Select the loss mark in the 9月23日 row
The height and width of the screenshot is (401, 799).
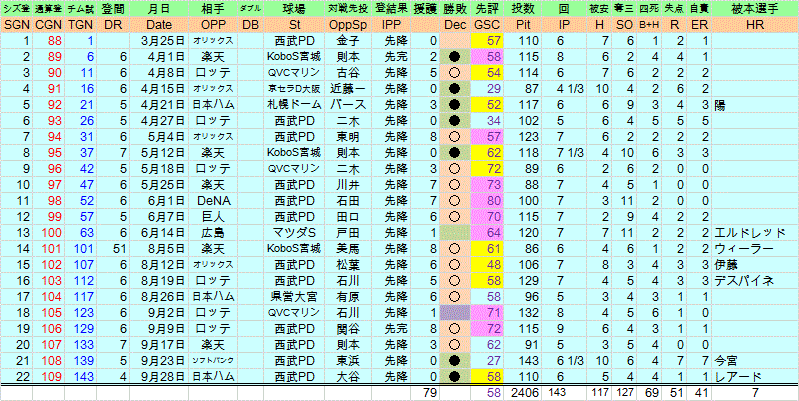point(455,360)
